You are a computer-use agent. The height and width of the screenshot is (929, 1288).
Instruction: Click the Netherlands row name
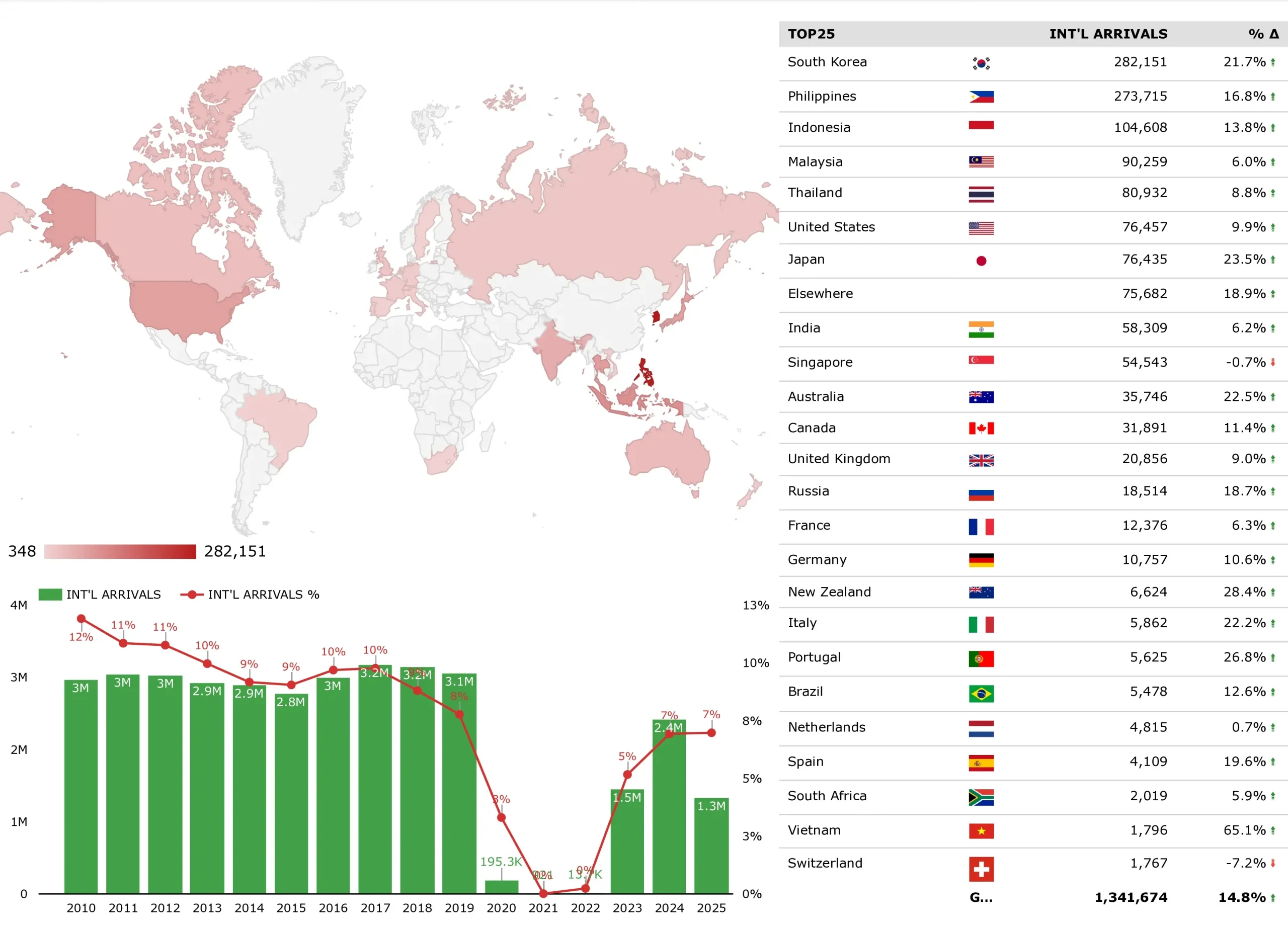(x=826, y=727)
